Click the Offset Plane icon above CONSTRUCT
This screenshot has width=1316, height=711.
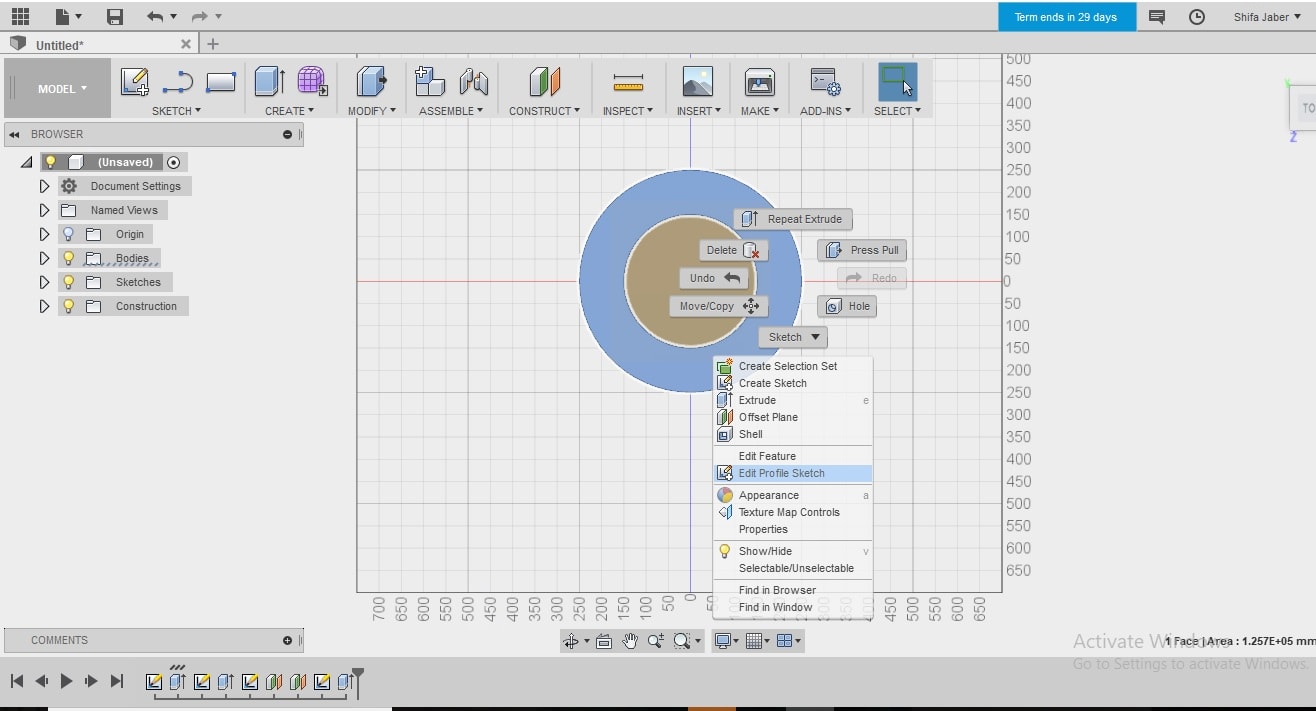coord(545,82)
